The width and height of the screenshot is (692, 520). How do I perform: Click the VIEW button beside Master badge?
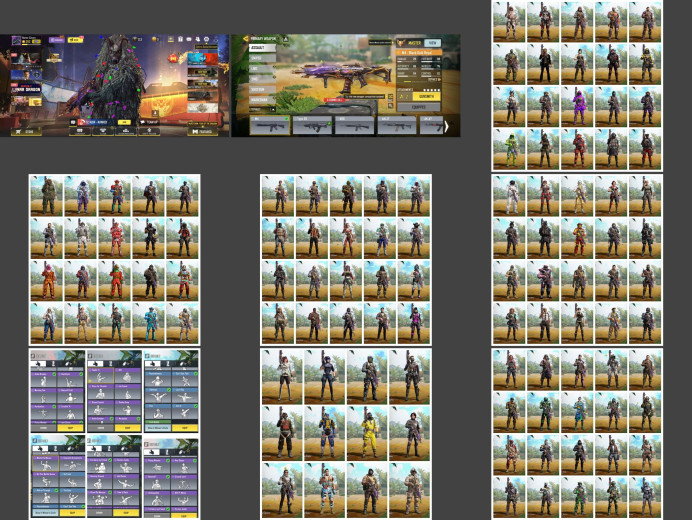tap(432, 43)
